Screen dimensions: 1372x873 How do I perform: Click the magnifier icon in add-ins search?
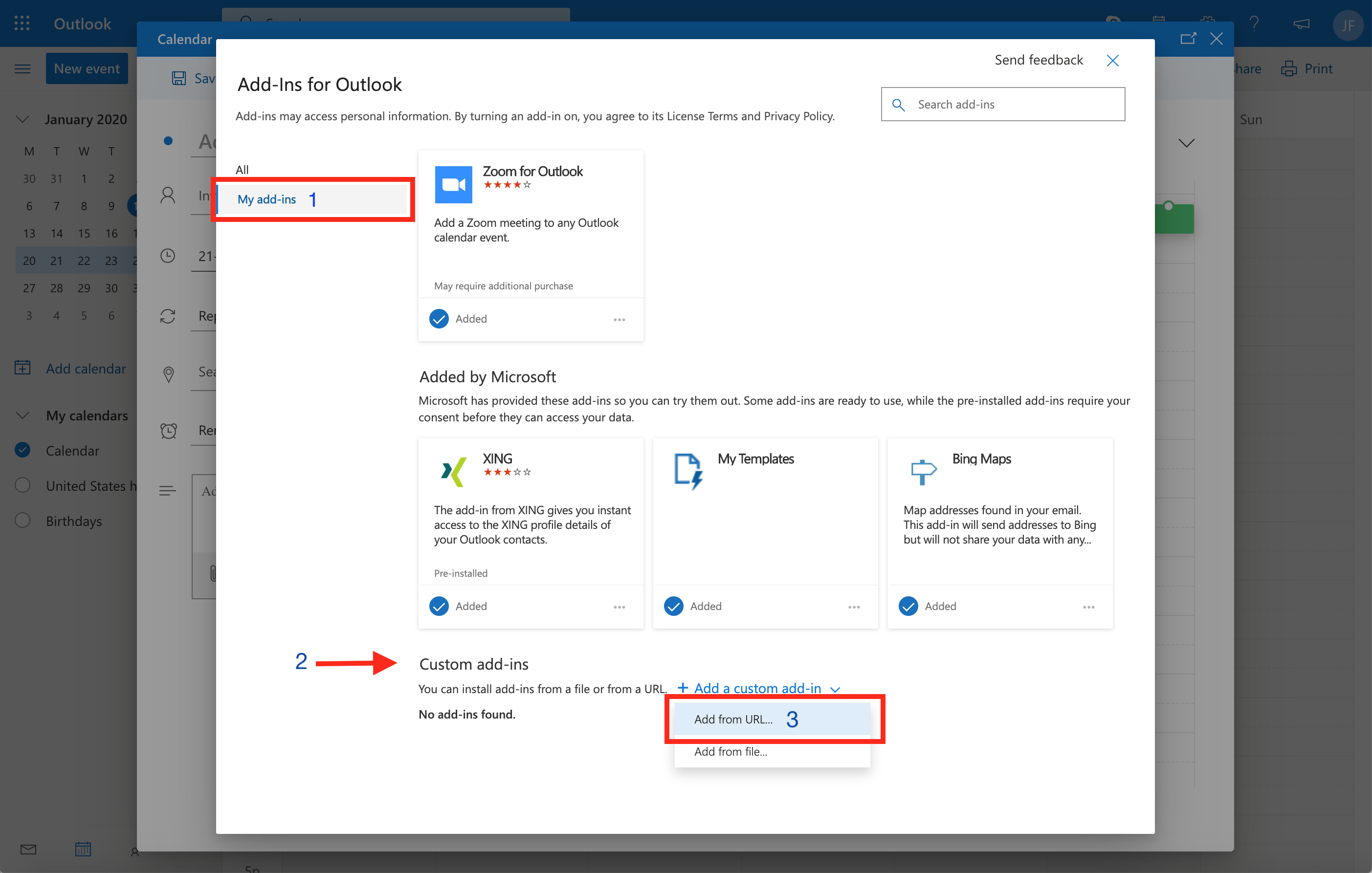[899, 105]
